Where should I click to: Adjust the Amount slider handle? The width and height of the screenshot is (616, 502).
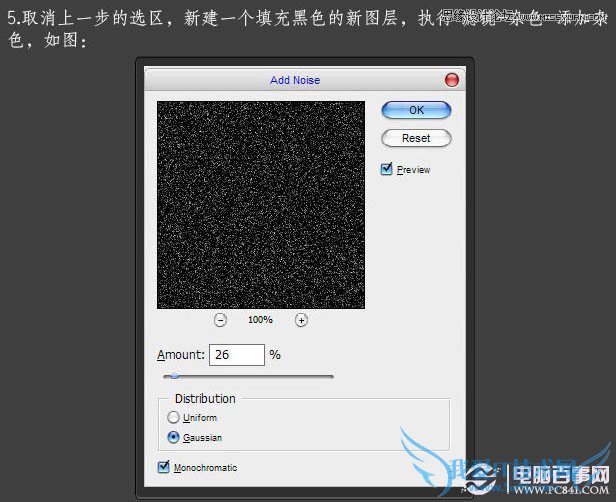pos(174,376)
